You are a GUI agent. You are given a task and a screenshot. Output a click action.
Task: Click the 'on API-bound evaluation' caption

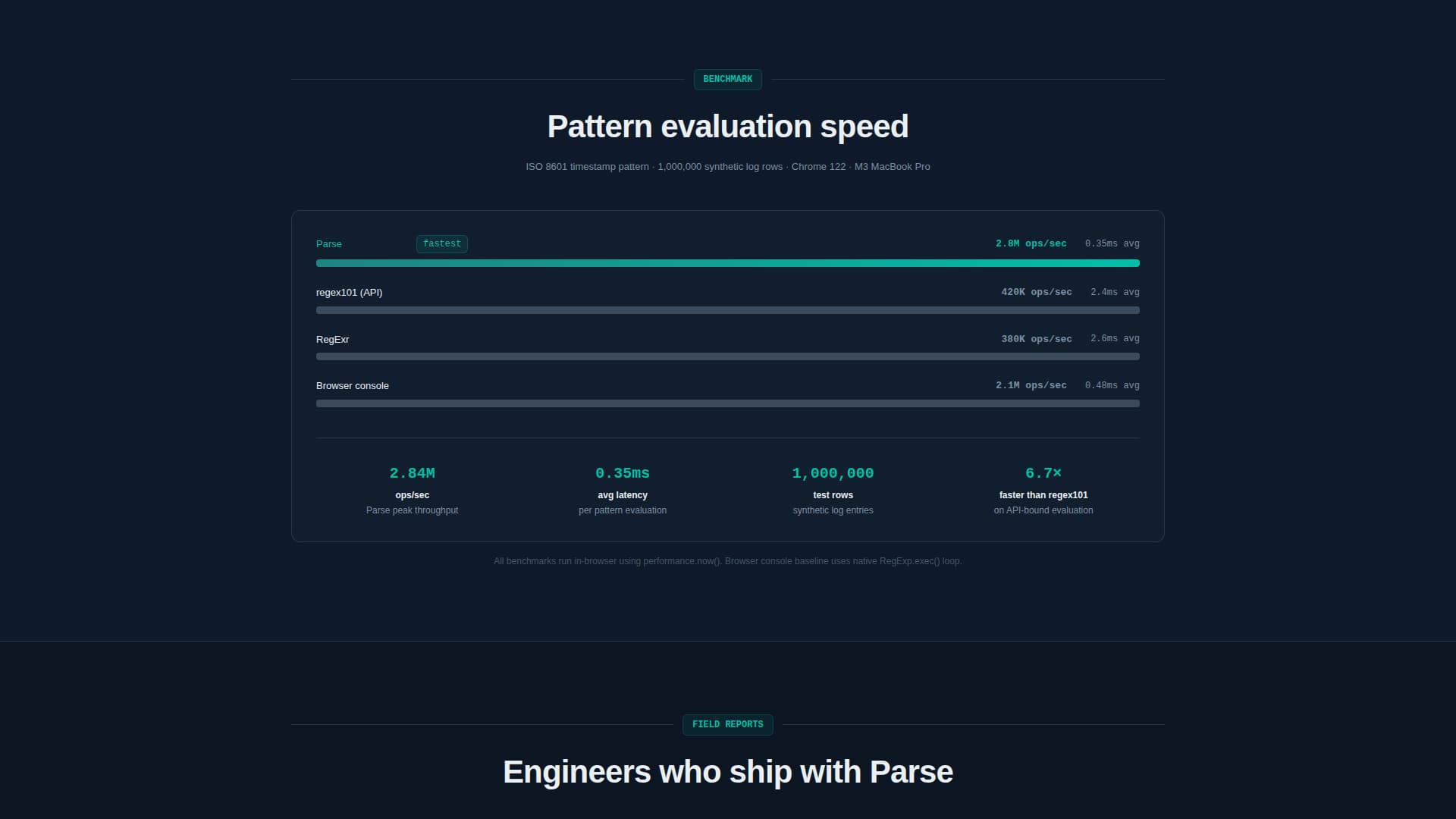[1043, 510]
